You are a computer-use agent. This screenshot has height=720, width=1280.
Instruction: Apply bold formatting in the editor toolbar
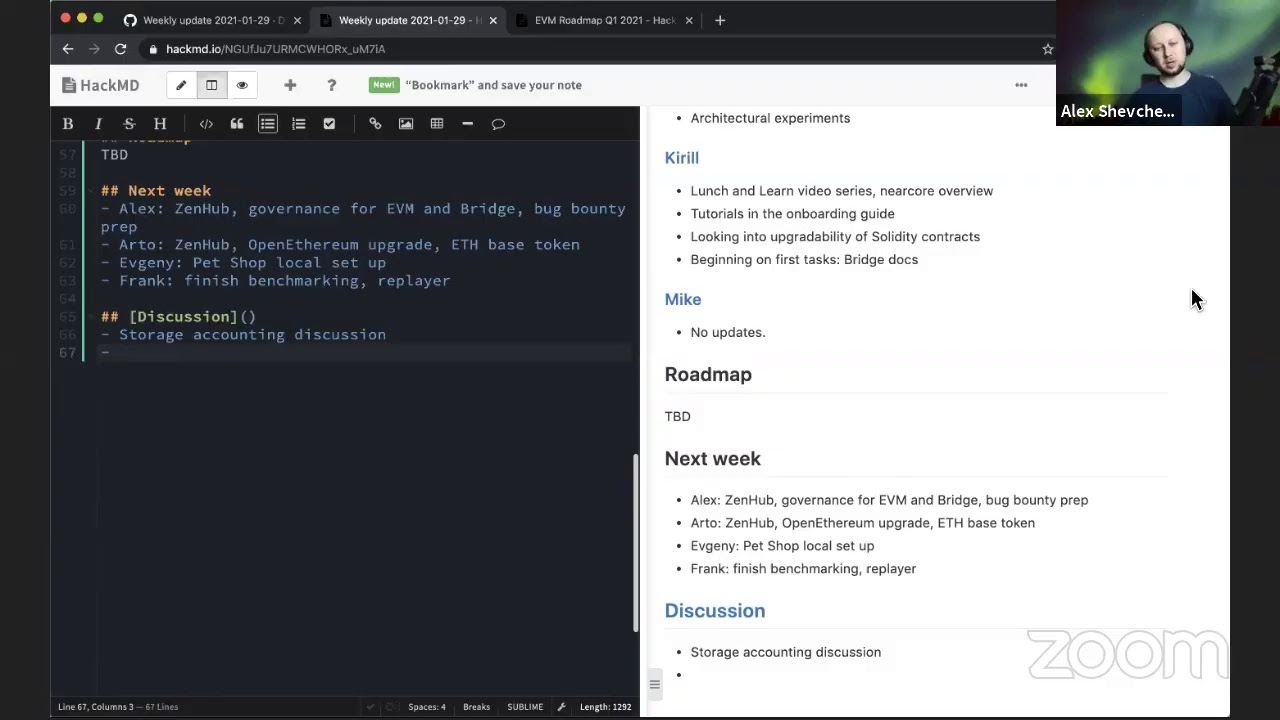[68, 124]
